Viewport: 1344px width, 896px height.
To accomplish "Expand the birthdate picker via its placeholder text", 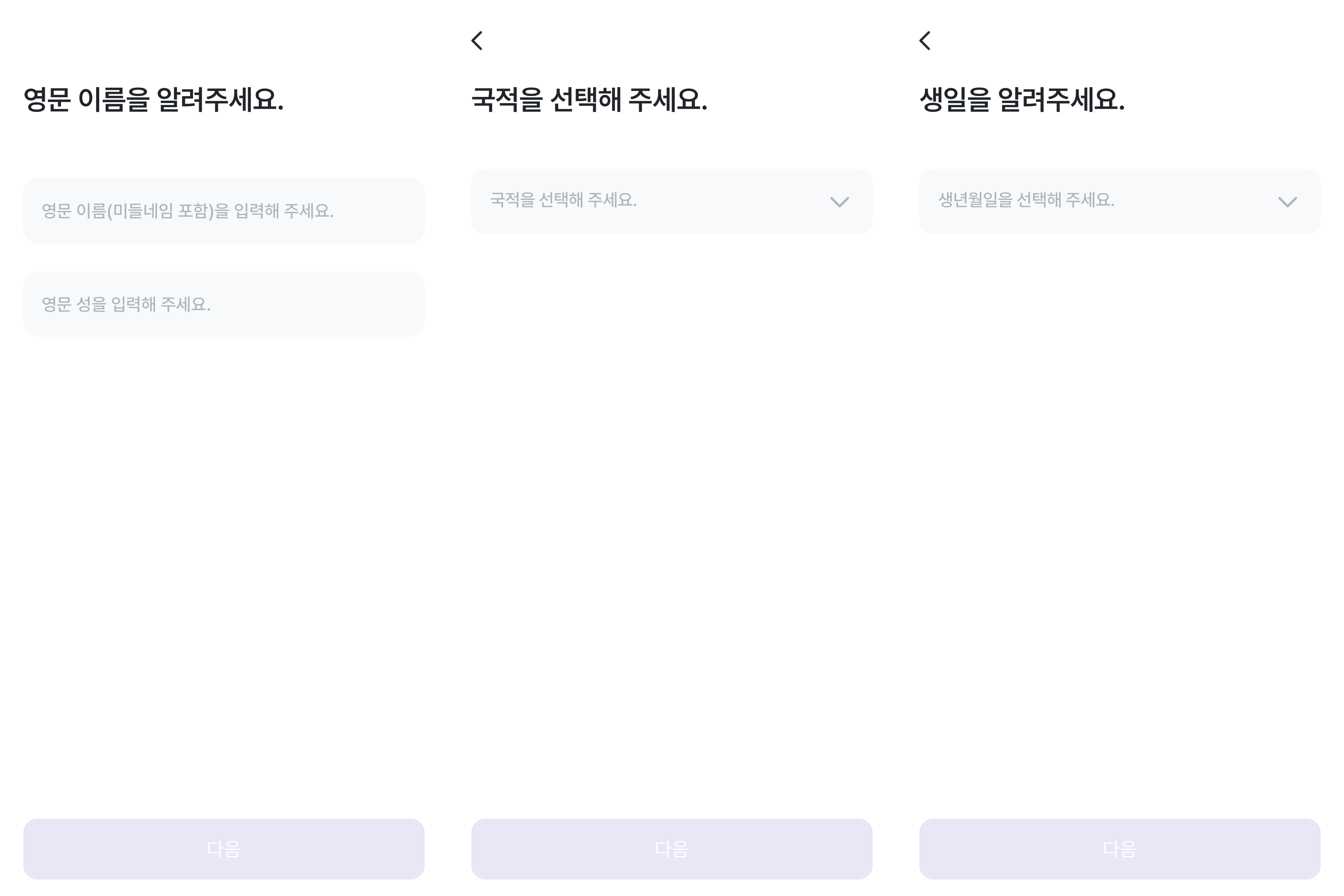I will pyautogui.click(x=1026, y=200).
